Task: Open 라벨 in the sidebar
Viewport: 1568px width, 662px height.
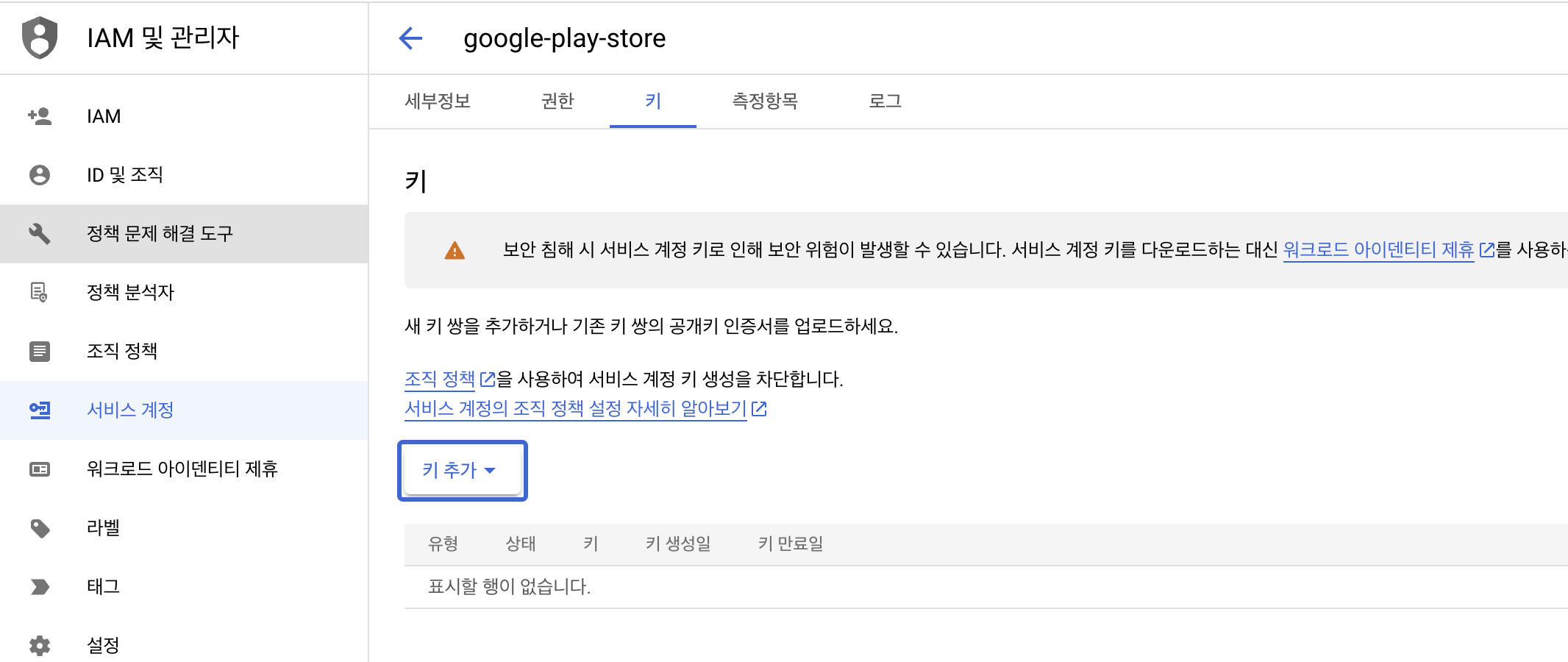Action: [x=184, y=528]
